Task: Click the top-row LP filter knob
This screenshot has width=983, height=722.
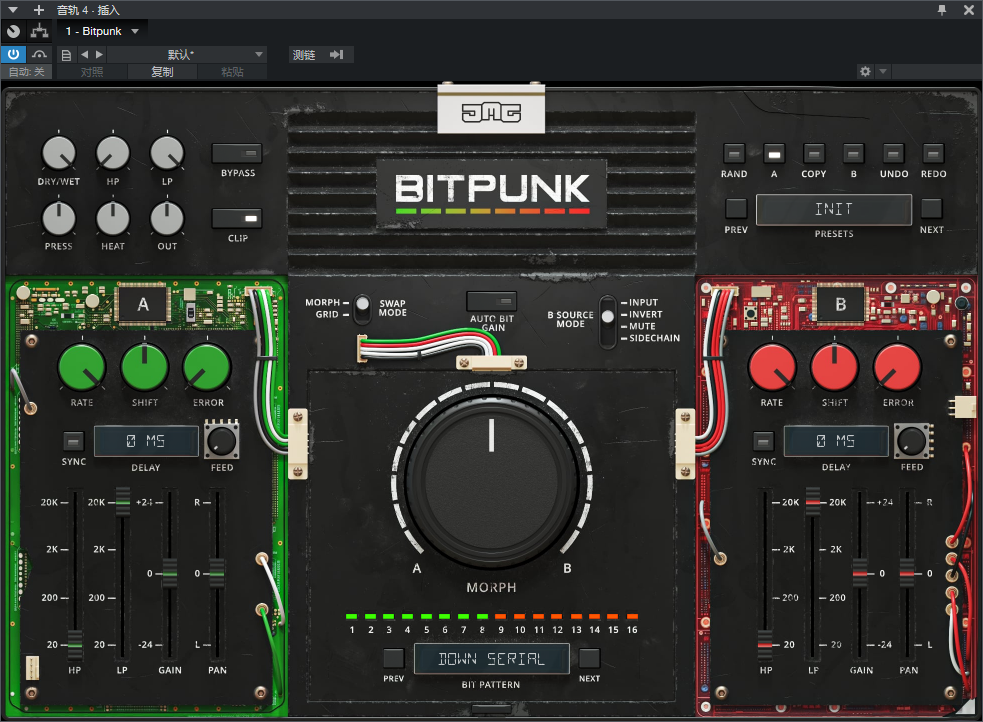Action: pos(167,153)
